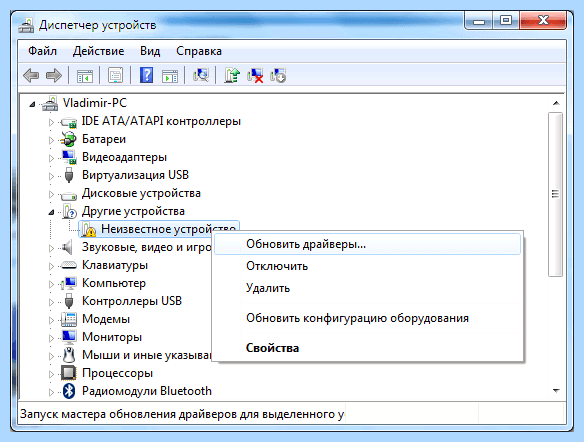Select the Модемы category label
This screenshot has height=442, width=584.
pyautogui.click(x=106, y=319)
